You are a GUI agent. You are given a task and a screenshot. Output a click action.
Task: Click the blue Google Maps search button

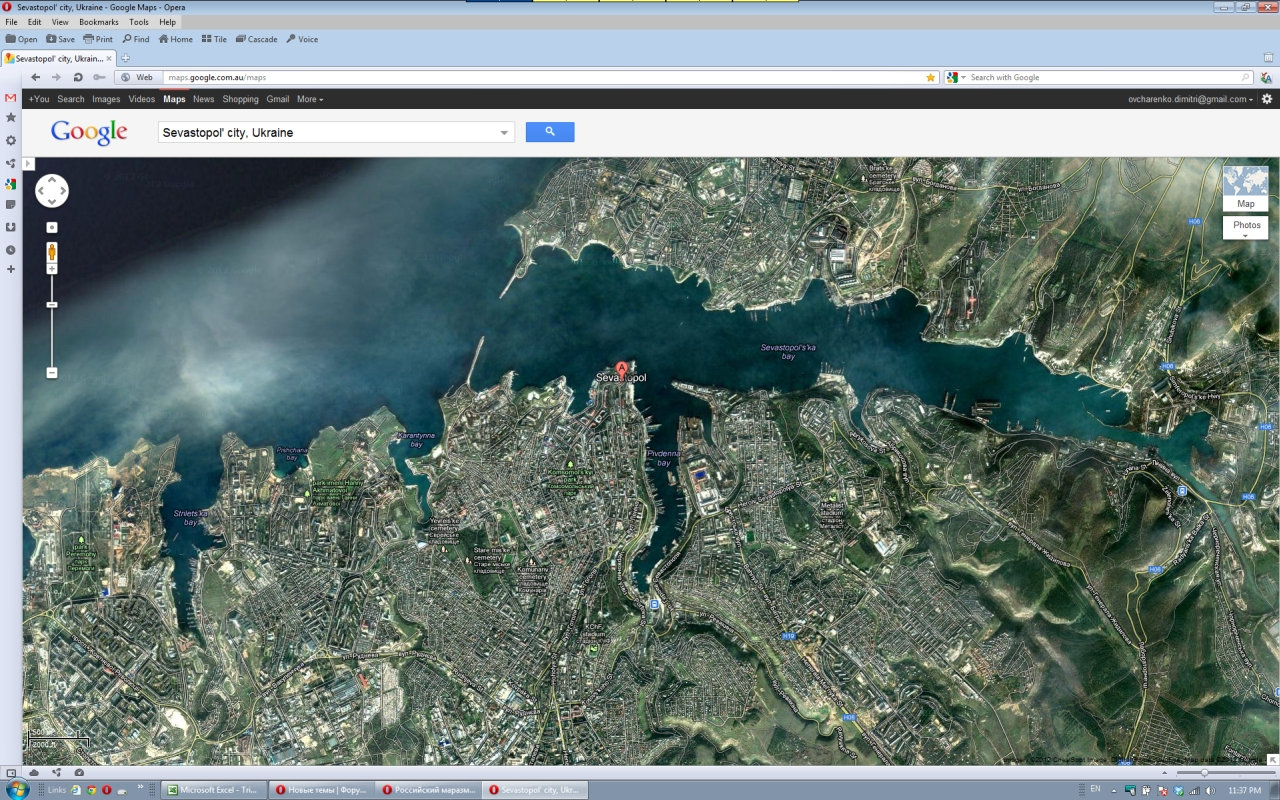549,132
